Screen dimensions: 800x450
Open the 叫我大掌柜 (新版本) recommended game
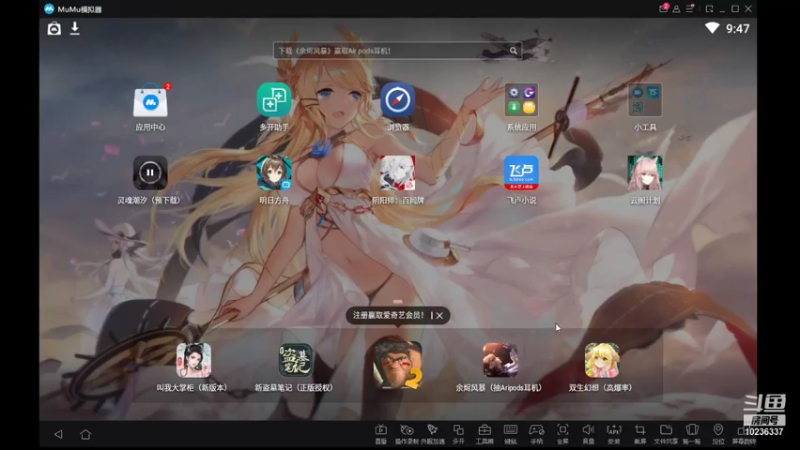coord(193,360)
